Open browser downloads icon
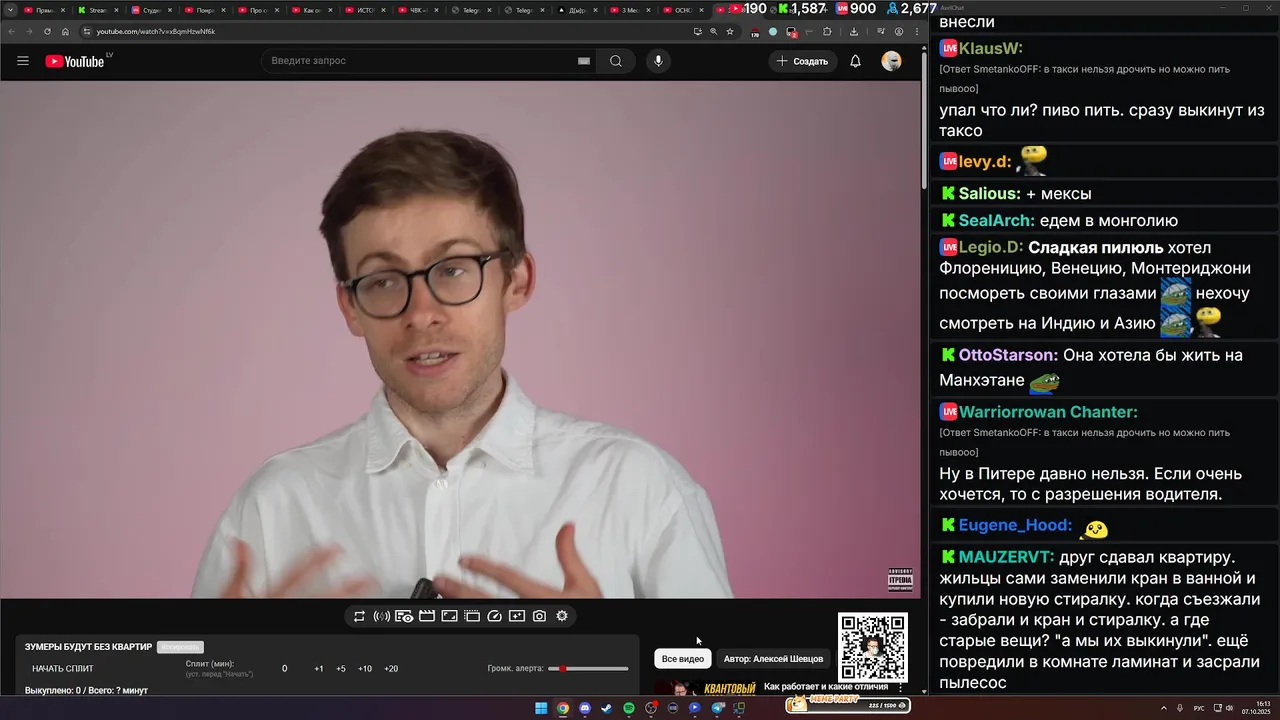The image size is (1280, 720). coord(853,31)
